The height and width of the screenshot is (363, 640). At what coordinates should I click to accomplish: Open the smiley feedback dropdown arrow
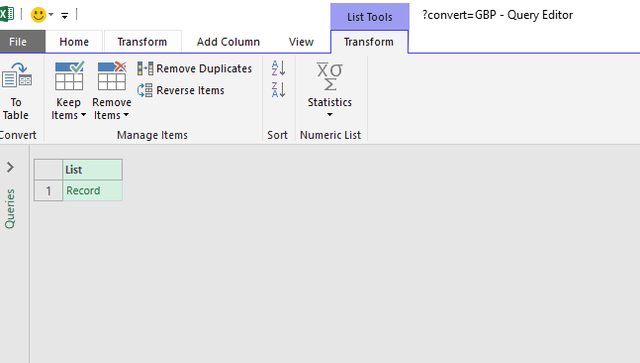tap(51, 15)
